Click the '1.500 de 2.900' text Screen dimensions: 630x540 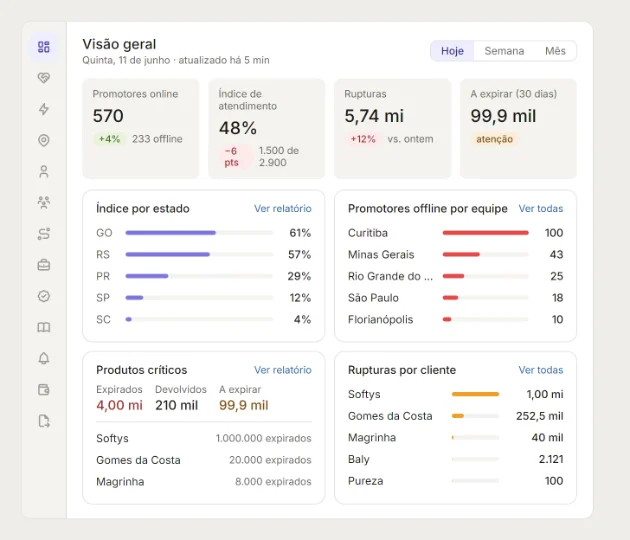click(278, 157)
